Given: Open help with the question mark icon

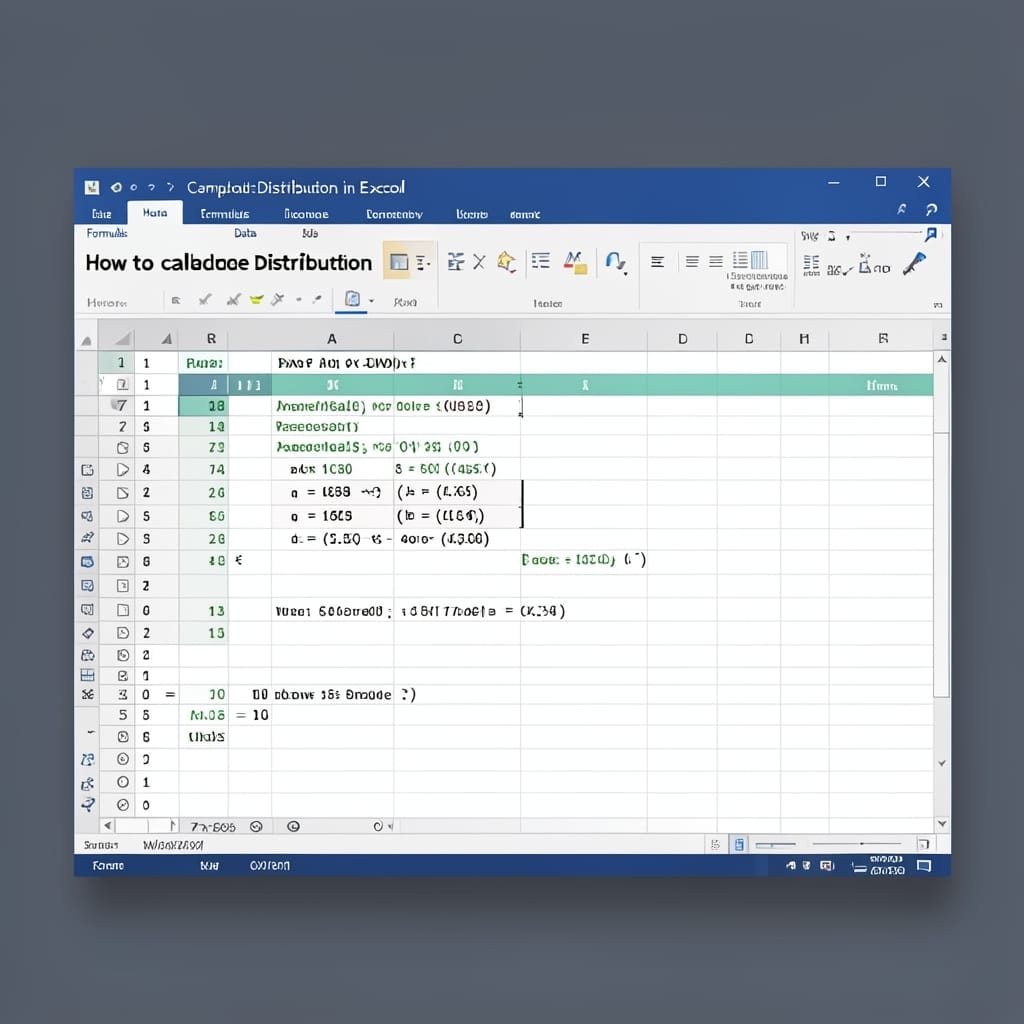Looking at the screenshot, I should 931,209.
